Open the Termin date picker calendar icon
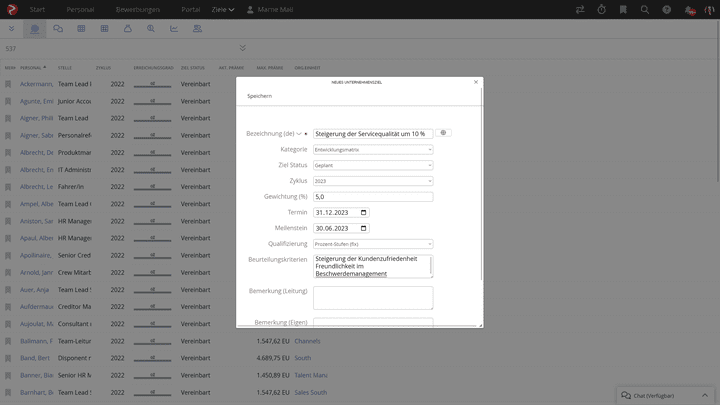The width and height of the screenshot is (720, 405). [363, 212]
